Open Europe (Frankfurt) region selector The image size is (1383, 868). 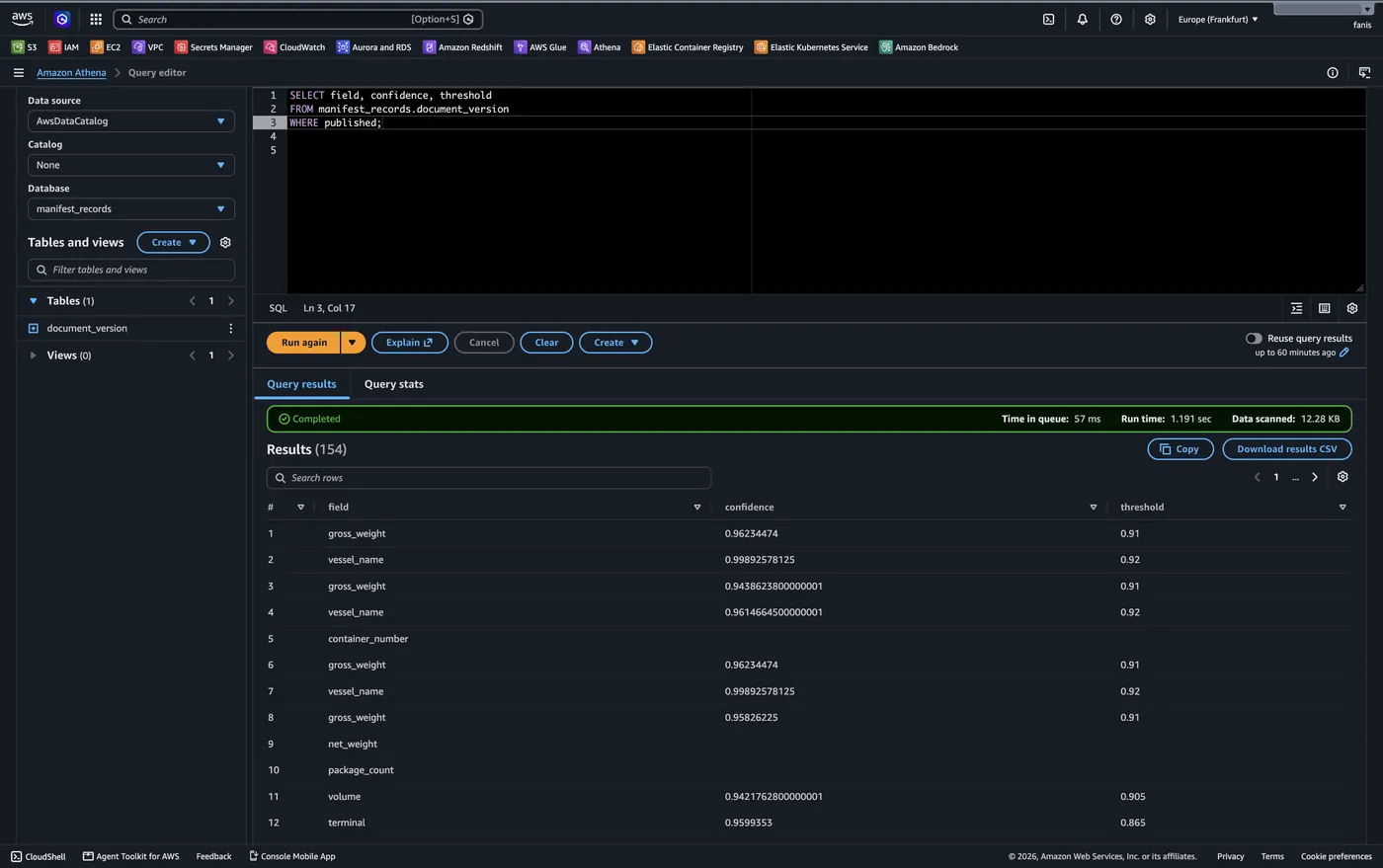[x=1218, y=19]
